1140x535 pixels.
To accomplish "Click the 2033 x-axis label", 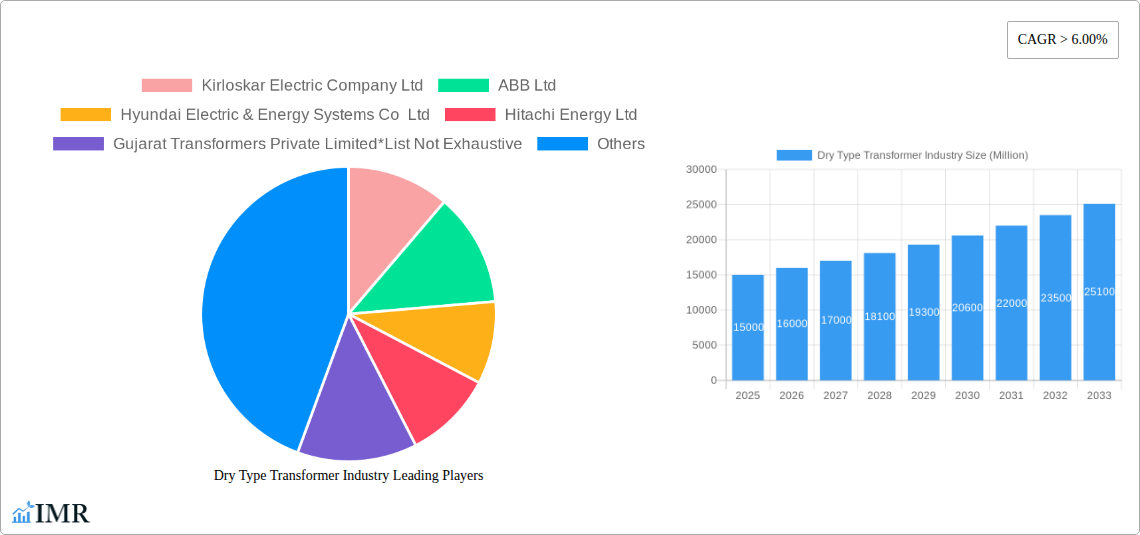I will [x=1099, y=395].
